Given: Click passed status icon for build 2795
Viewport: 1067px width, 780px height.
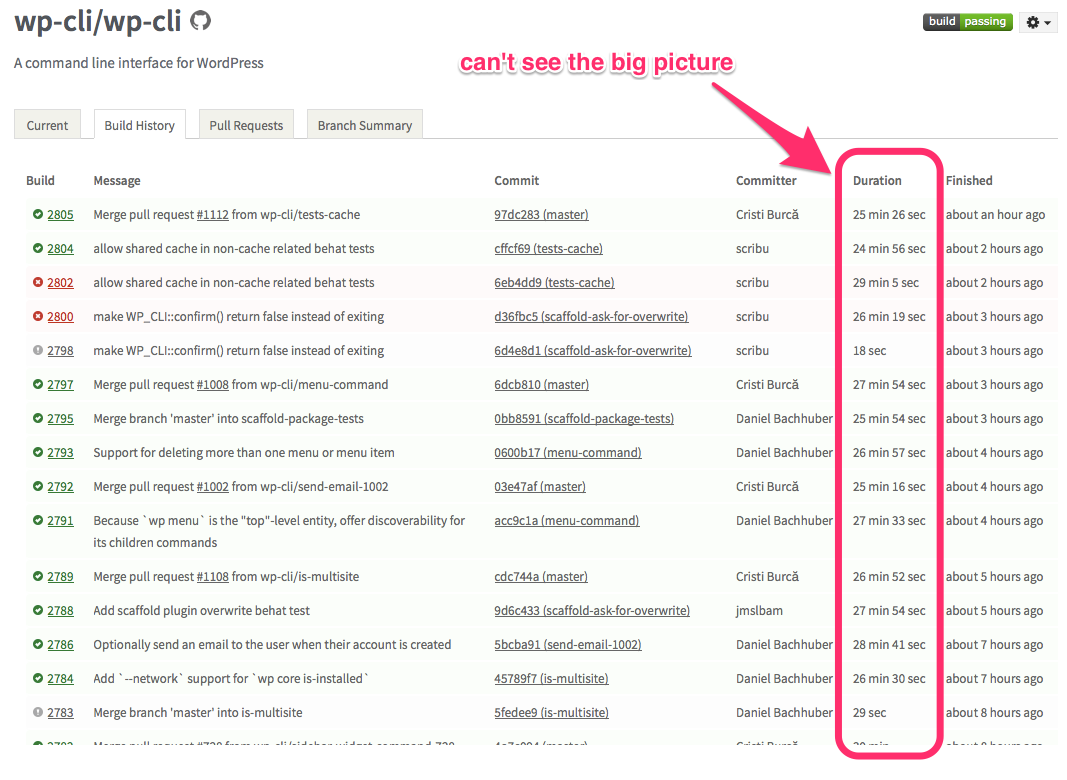Looking at the screenshot, I should [38, 419].
